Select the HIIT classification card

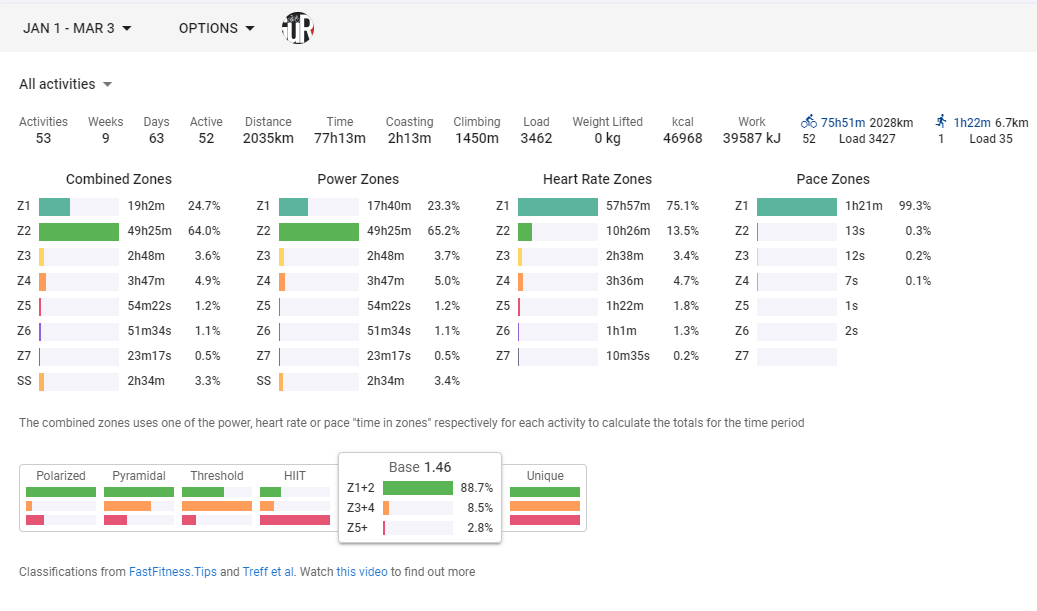[295, 497]
